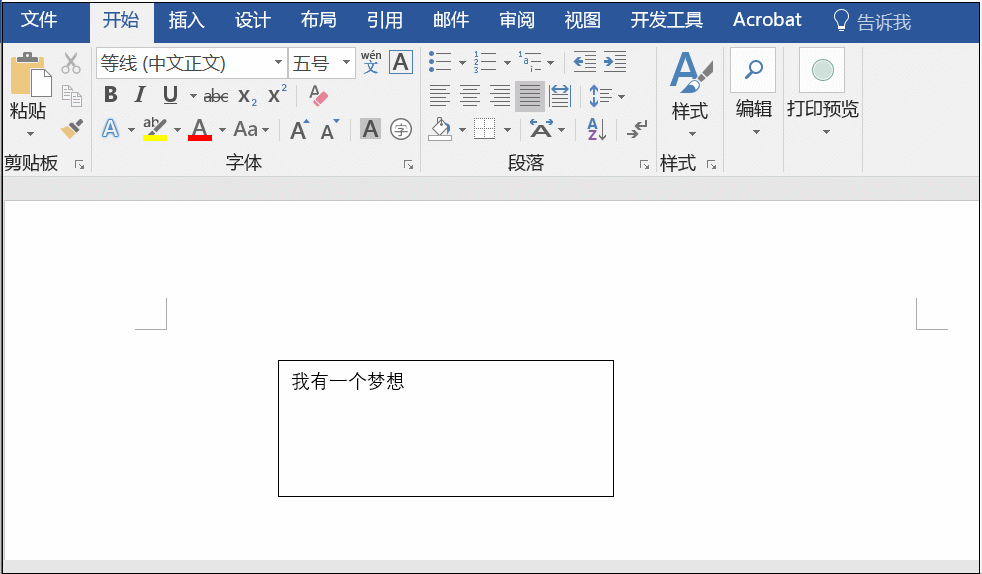This screenshot has width=982, height=574.
Task: Click the line and paragraph spacing icon
Action: click(601, 96)
